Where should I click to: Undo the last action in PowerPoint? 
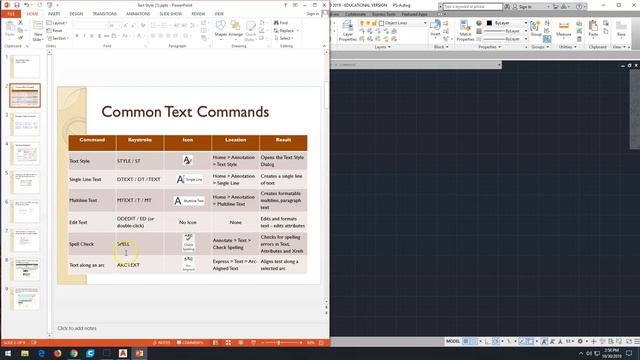(x=27, y=5)
